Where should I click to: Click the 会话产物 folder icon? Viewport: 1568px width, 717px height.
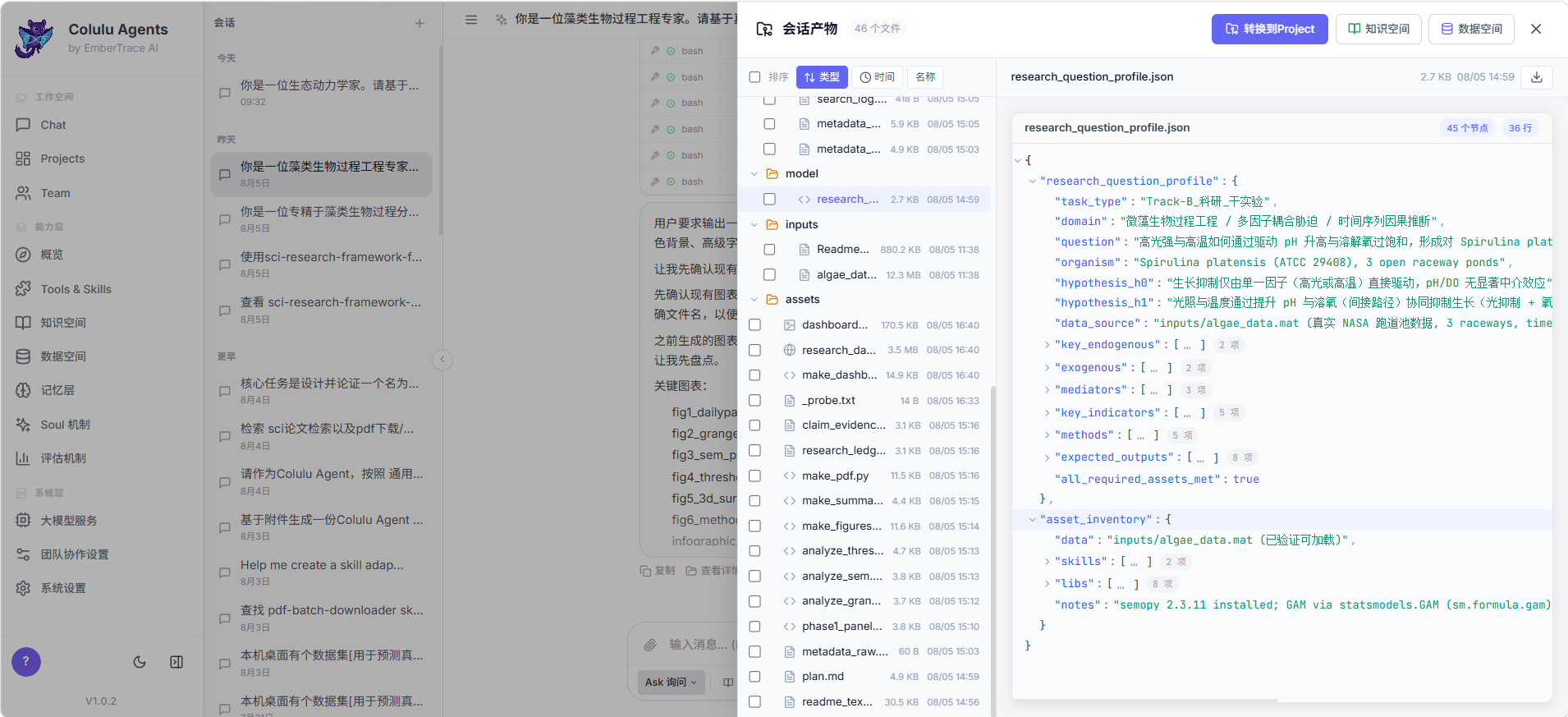[x=764, y=29]
